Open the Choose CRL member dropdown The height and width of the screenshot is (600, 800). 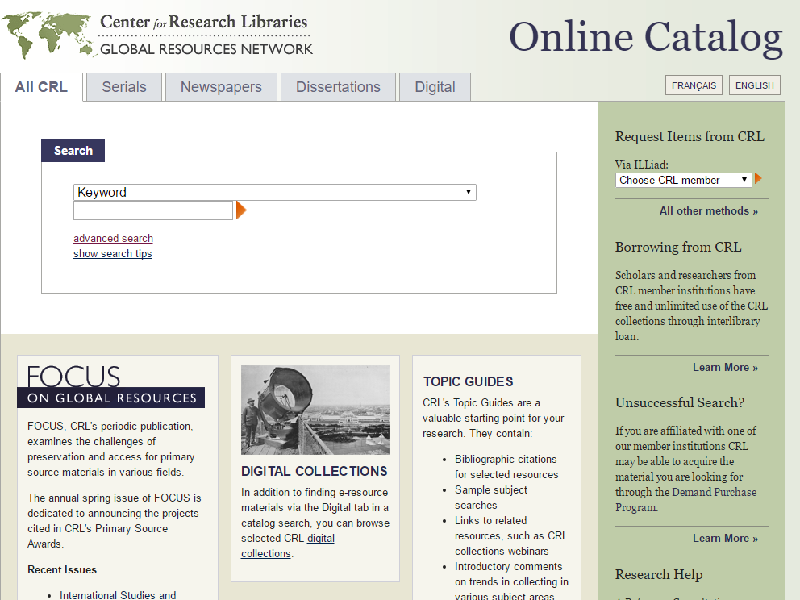click(683, 180)
